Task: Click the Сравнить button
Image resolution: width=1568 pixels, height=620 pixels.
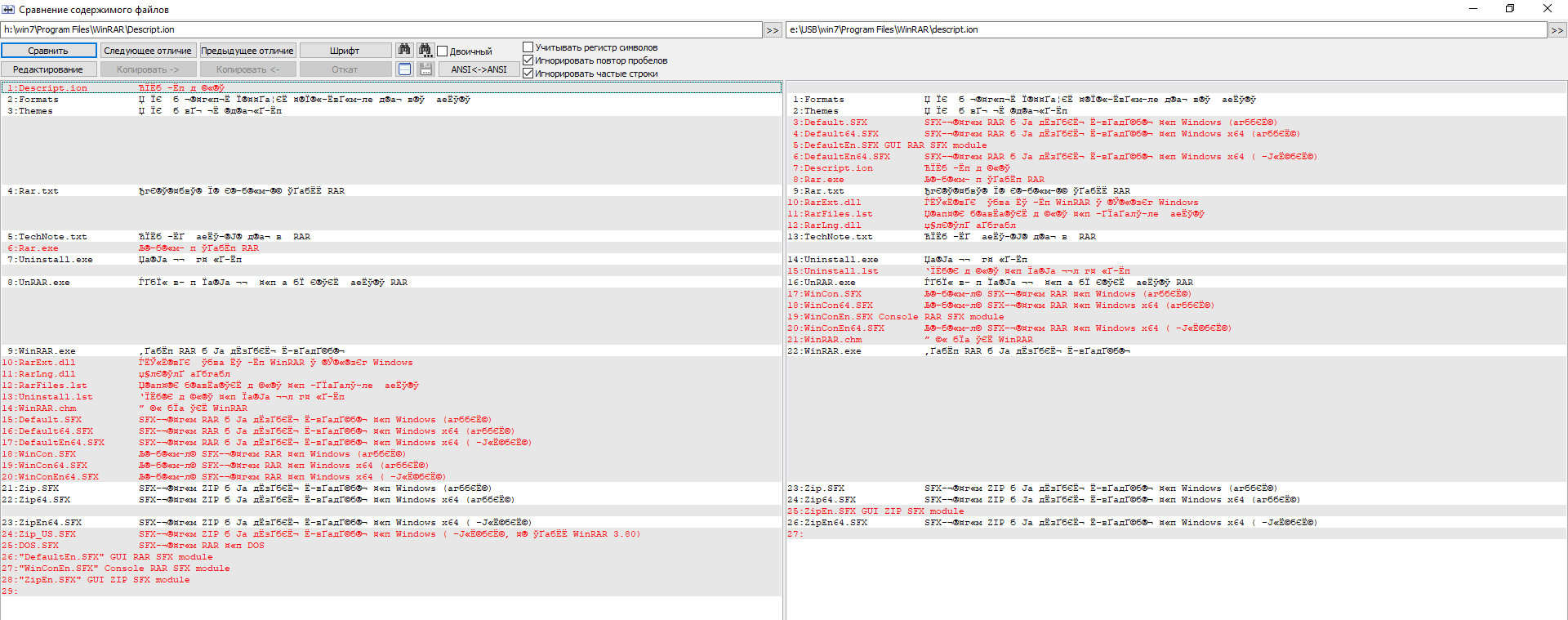Action: point(48,51)
